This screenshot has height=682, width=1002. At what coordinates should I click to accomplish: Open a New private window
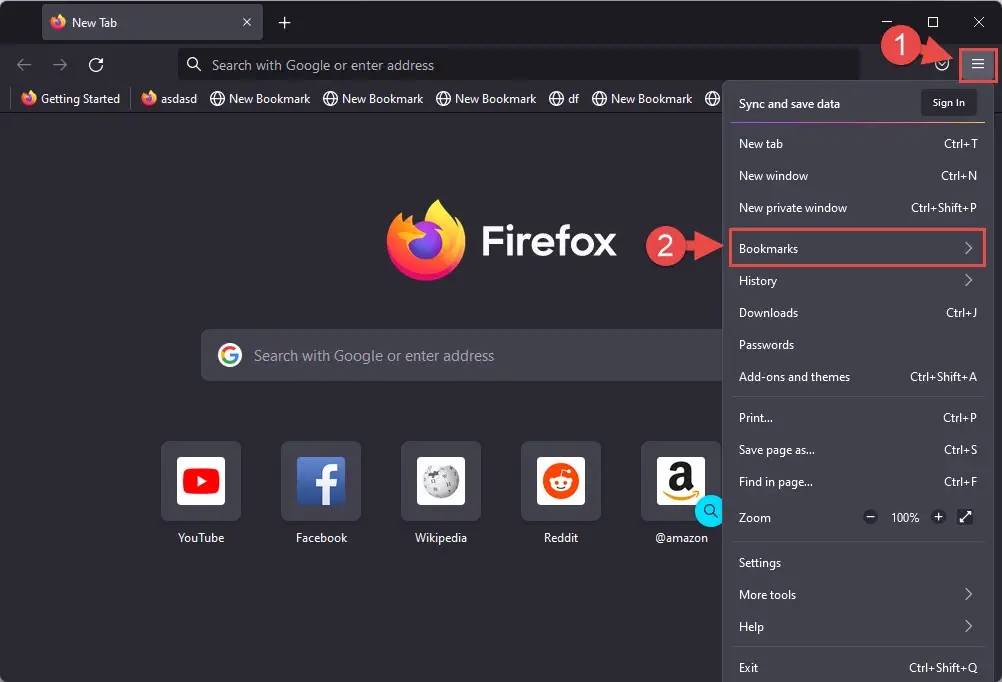coord(858,208)
